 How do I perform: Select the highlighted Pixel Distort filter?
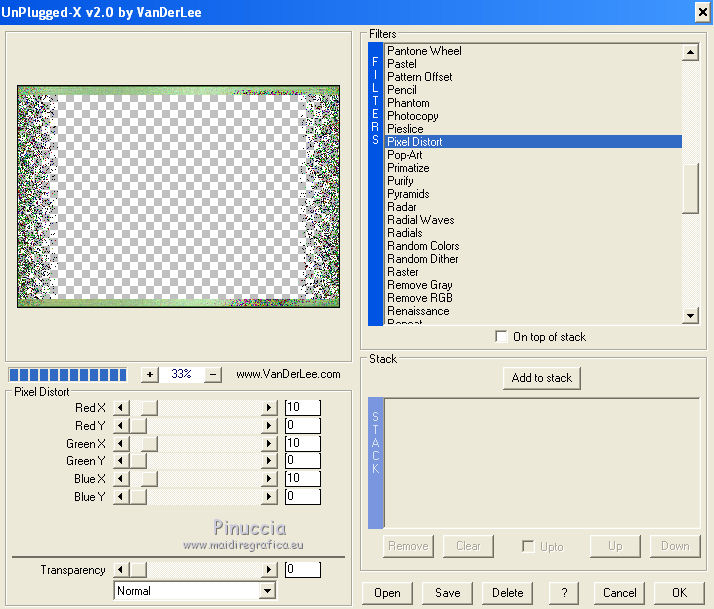533,142
